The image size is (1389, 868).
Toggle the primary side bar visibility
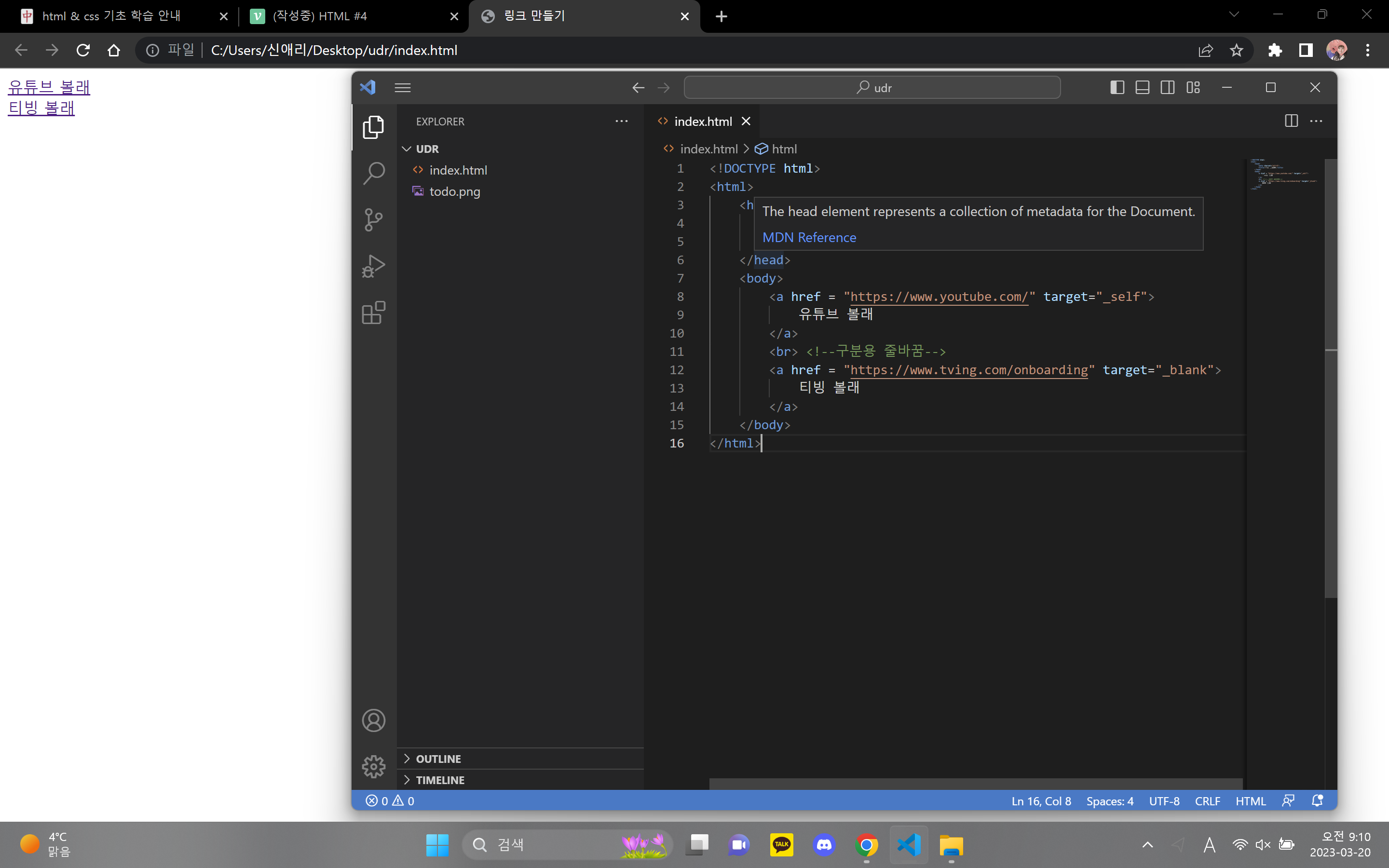[x=1117, y=87]
